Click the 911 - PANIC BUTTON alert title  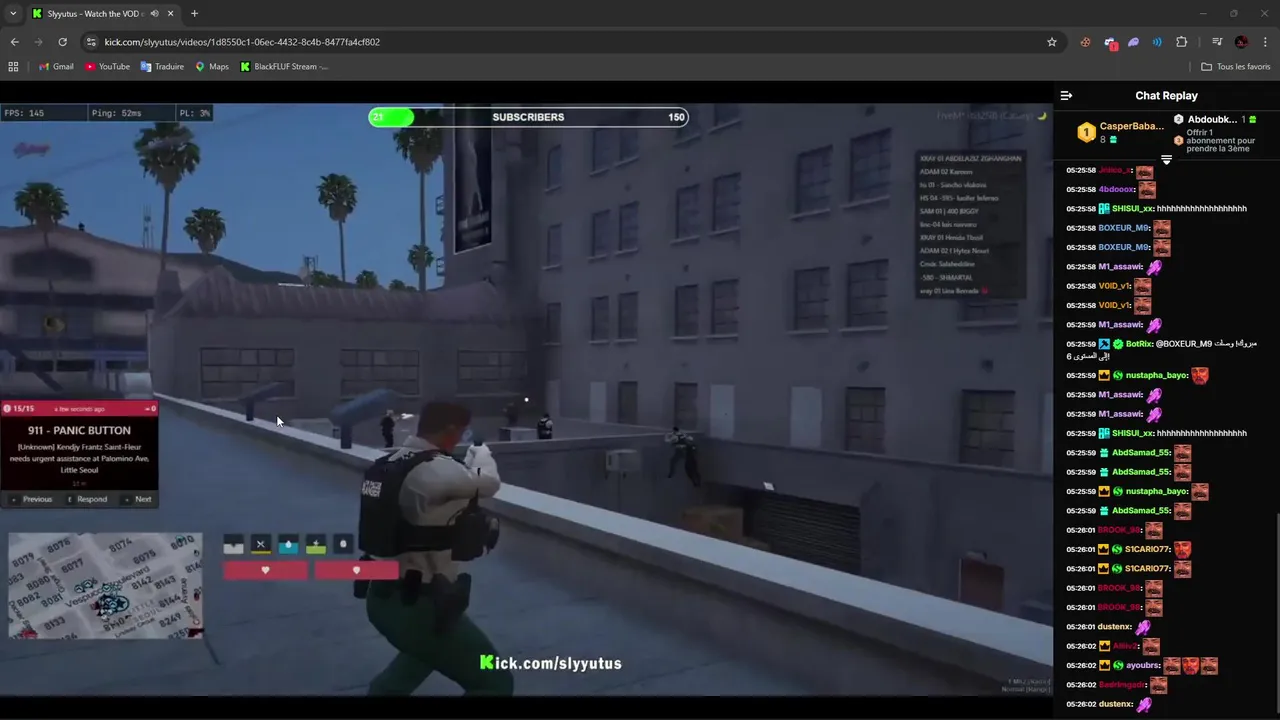[x=79, y=430]
